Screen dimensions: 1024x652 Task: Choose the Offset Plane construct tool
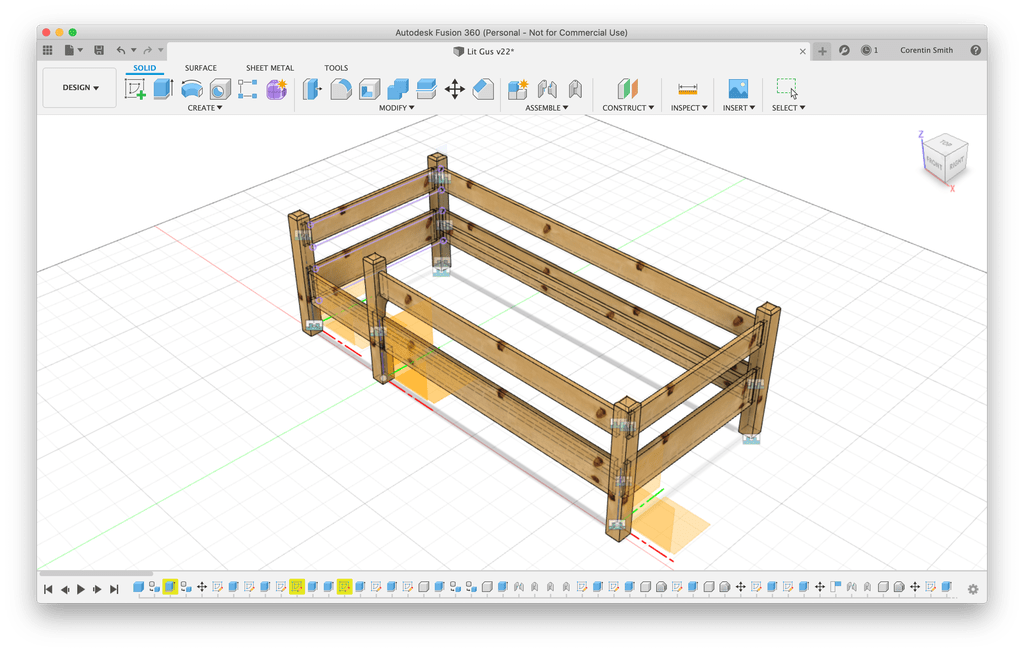[627, 89]
